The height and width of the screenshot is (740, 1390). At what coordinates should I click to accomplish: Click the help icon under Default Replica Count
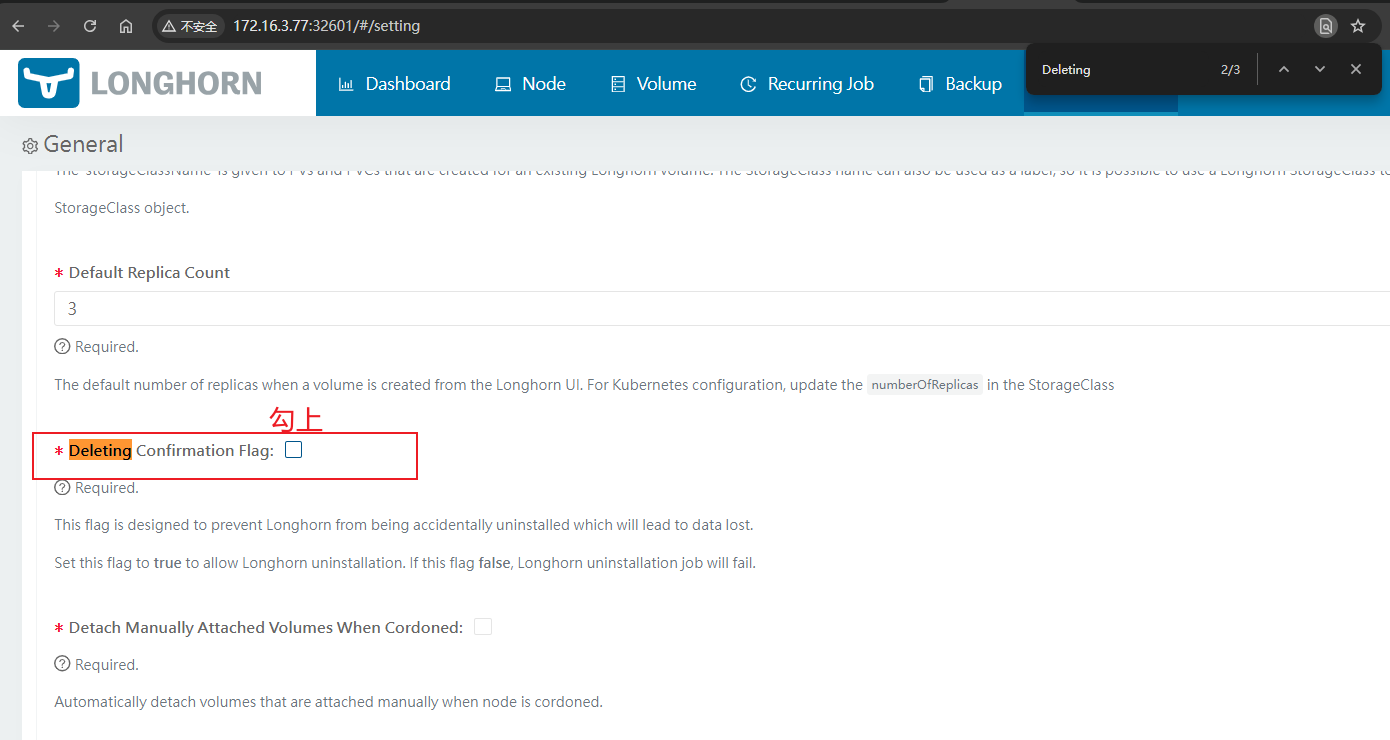tap(62, 347)
